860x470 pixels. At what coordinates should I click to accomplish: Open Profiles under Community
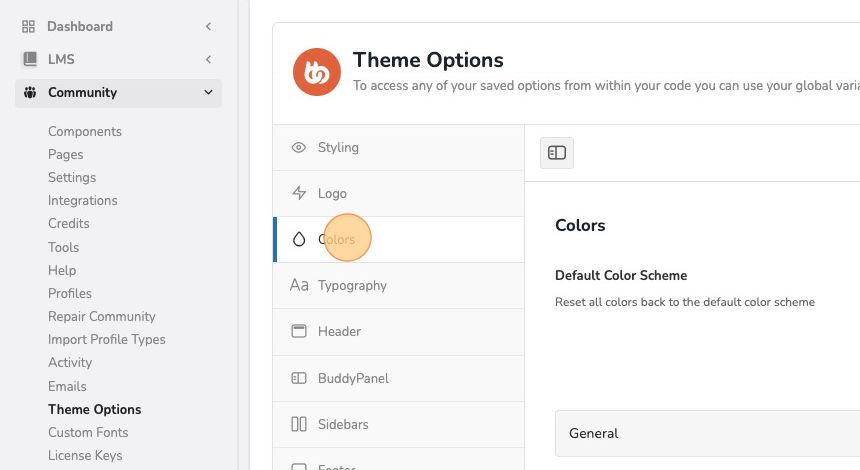[x=70, y=293]
